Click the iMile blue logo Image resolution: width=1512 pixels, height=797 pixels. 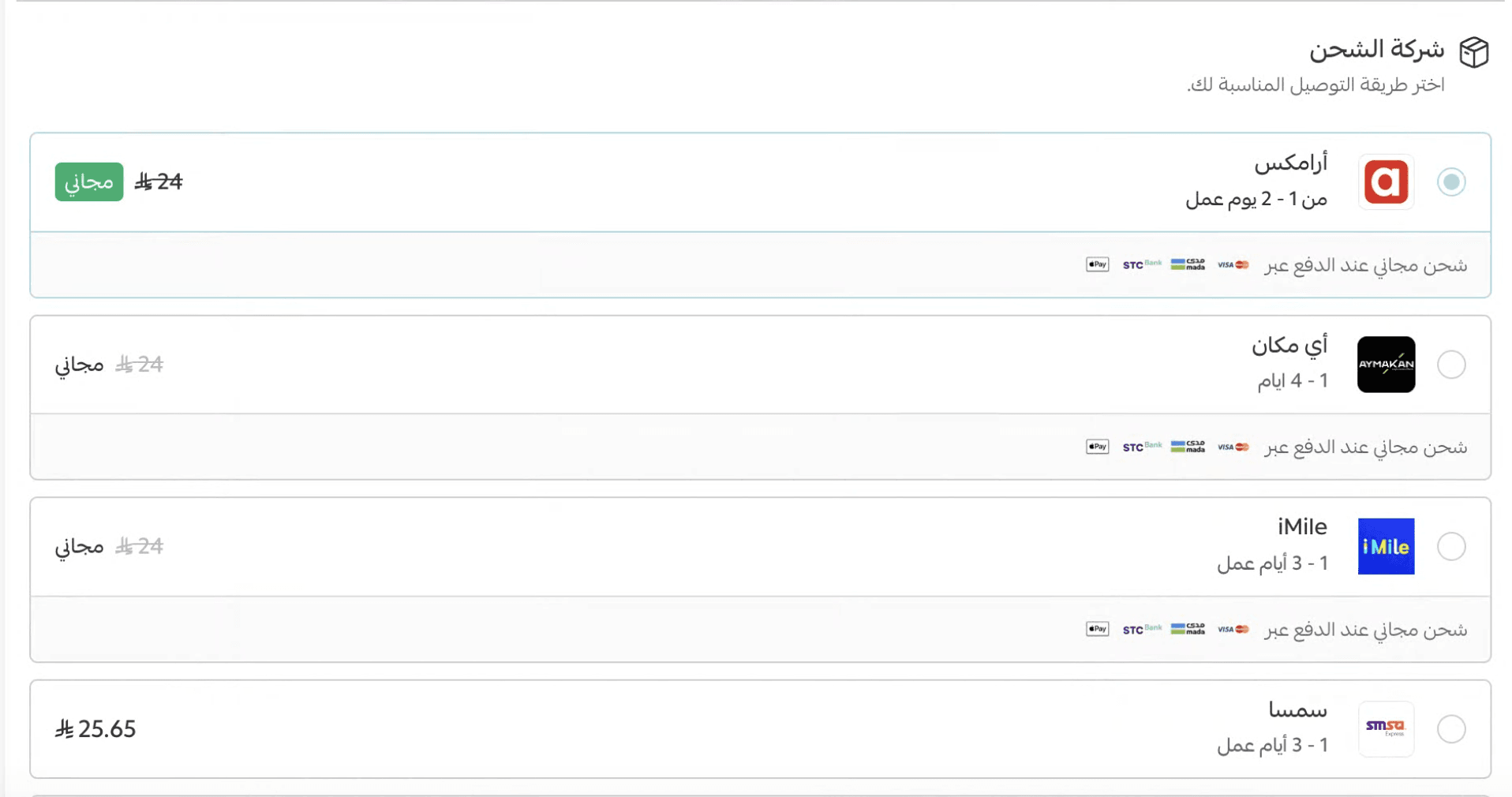click(1386, 546)
